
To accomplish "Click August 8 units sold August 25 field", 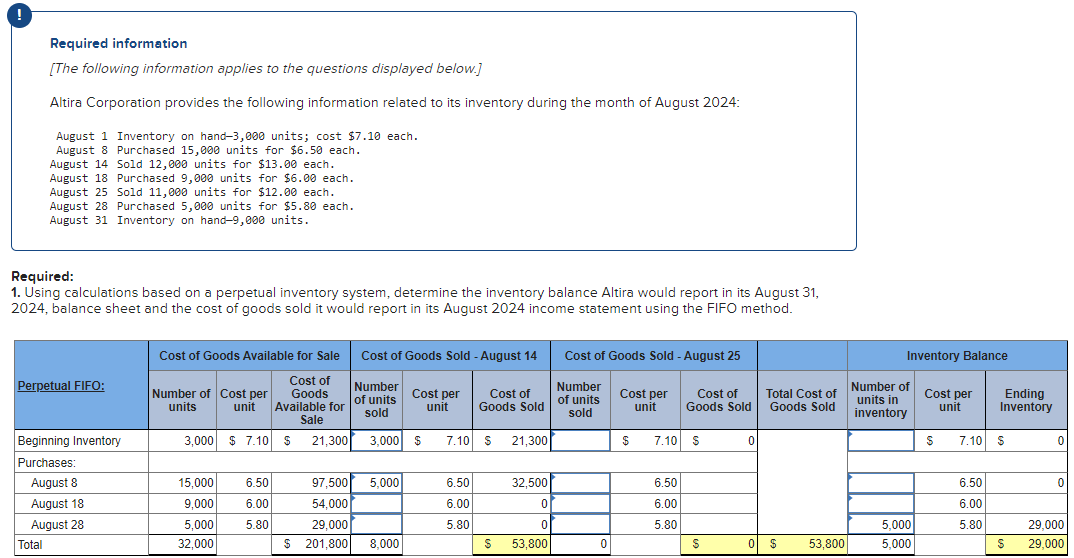I will 580,483.
